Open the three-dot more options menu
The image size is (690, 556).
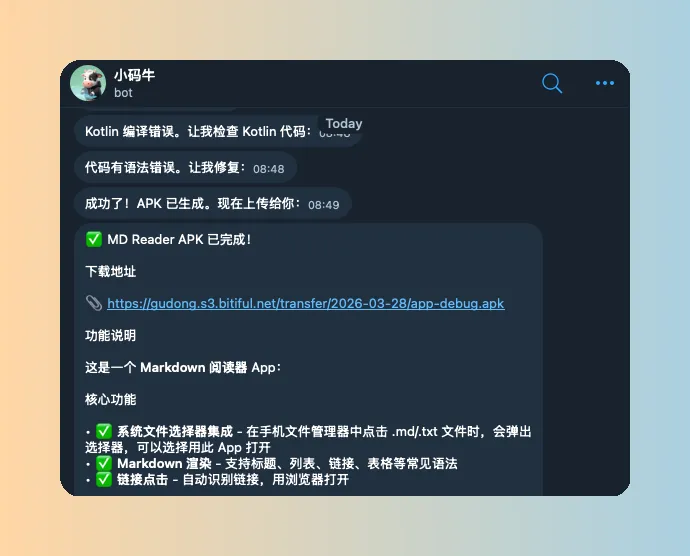(605, 83)
